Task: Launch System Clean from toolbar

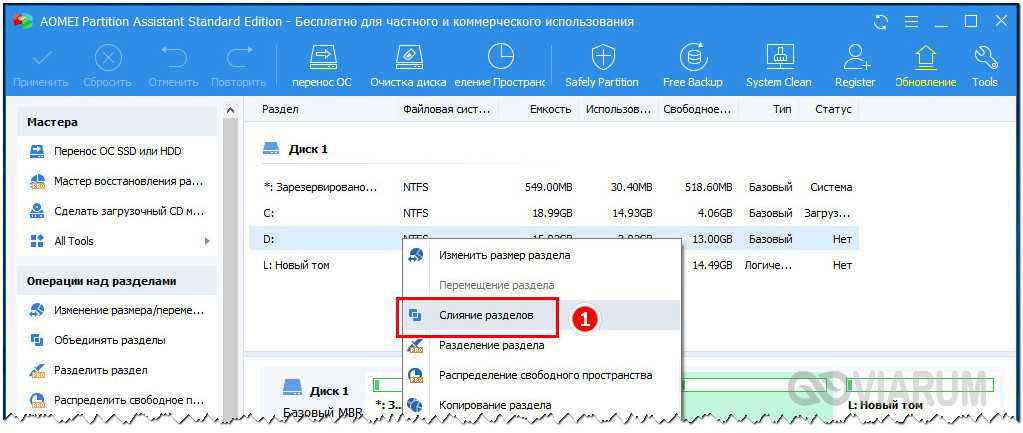Action: 778,58
